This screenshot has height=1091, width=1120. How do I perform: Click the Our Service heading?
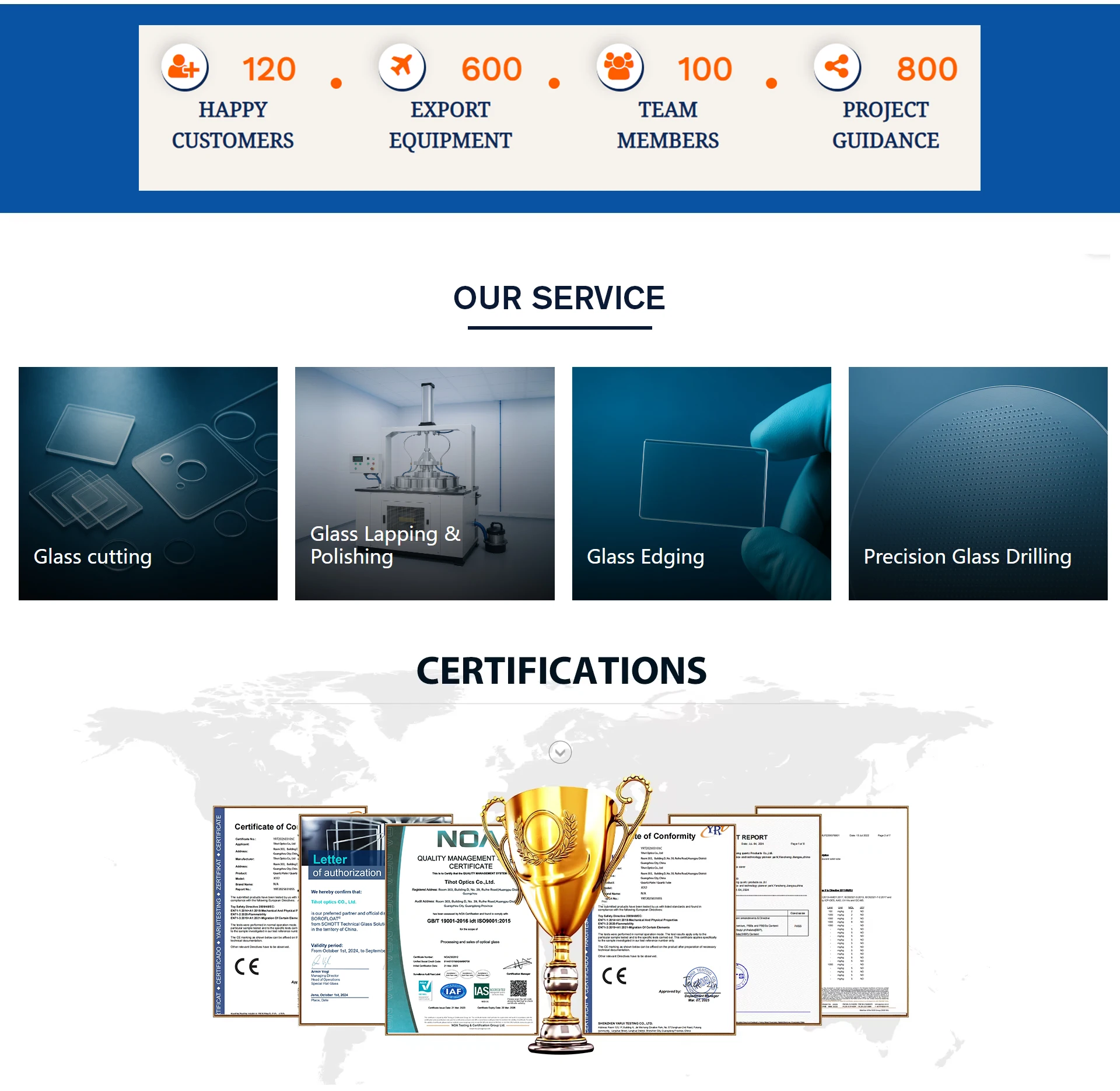point(559,298)
